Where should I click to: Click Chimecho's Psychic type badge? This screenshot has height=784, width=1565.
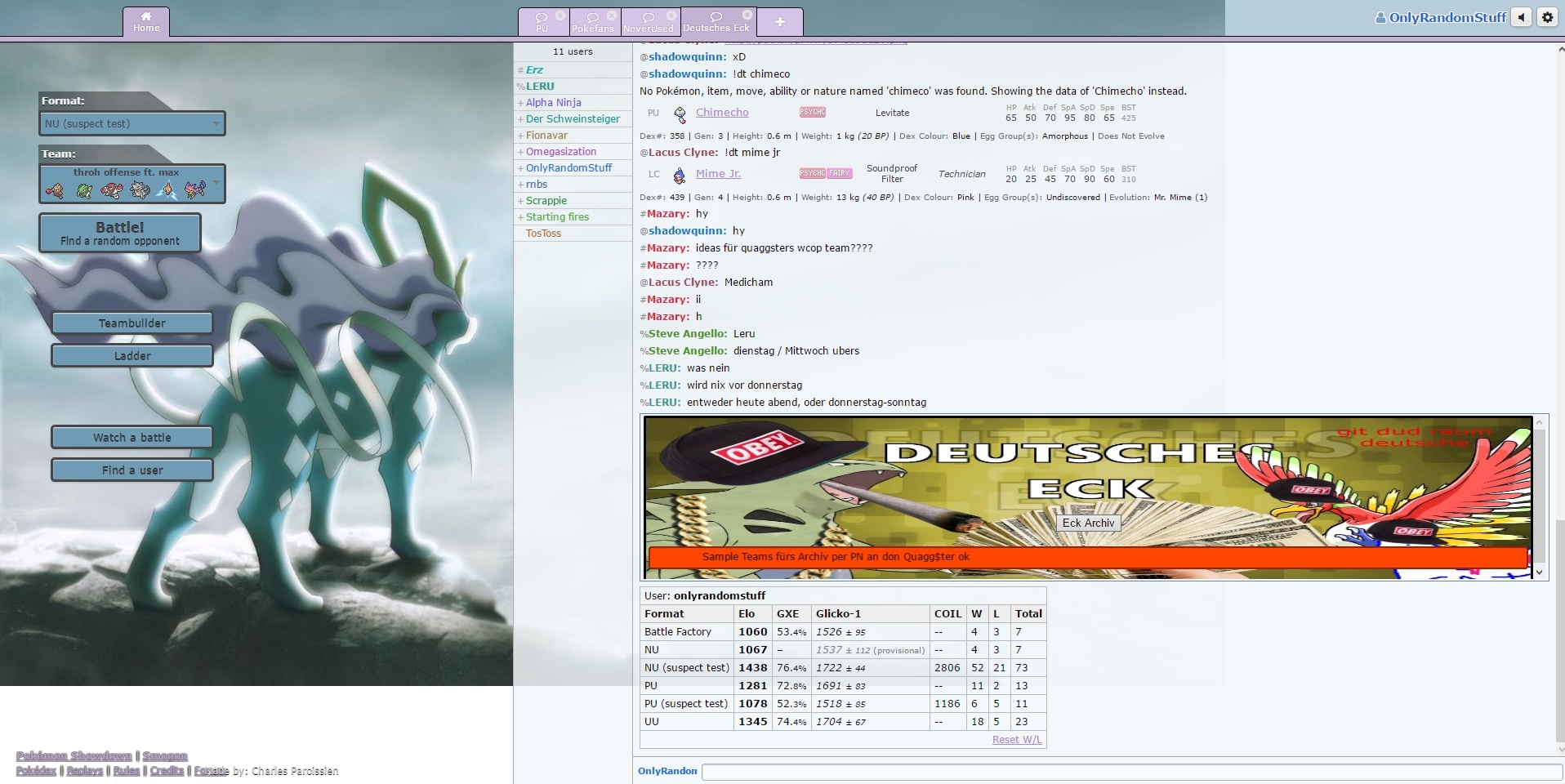click(812, 113)
